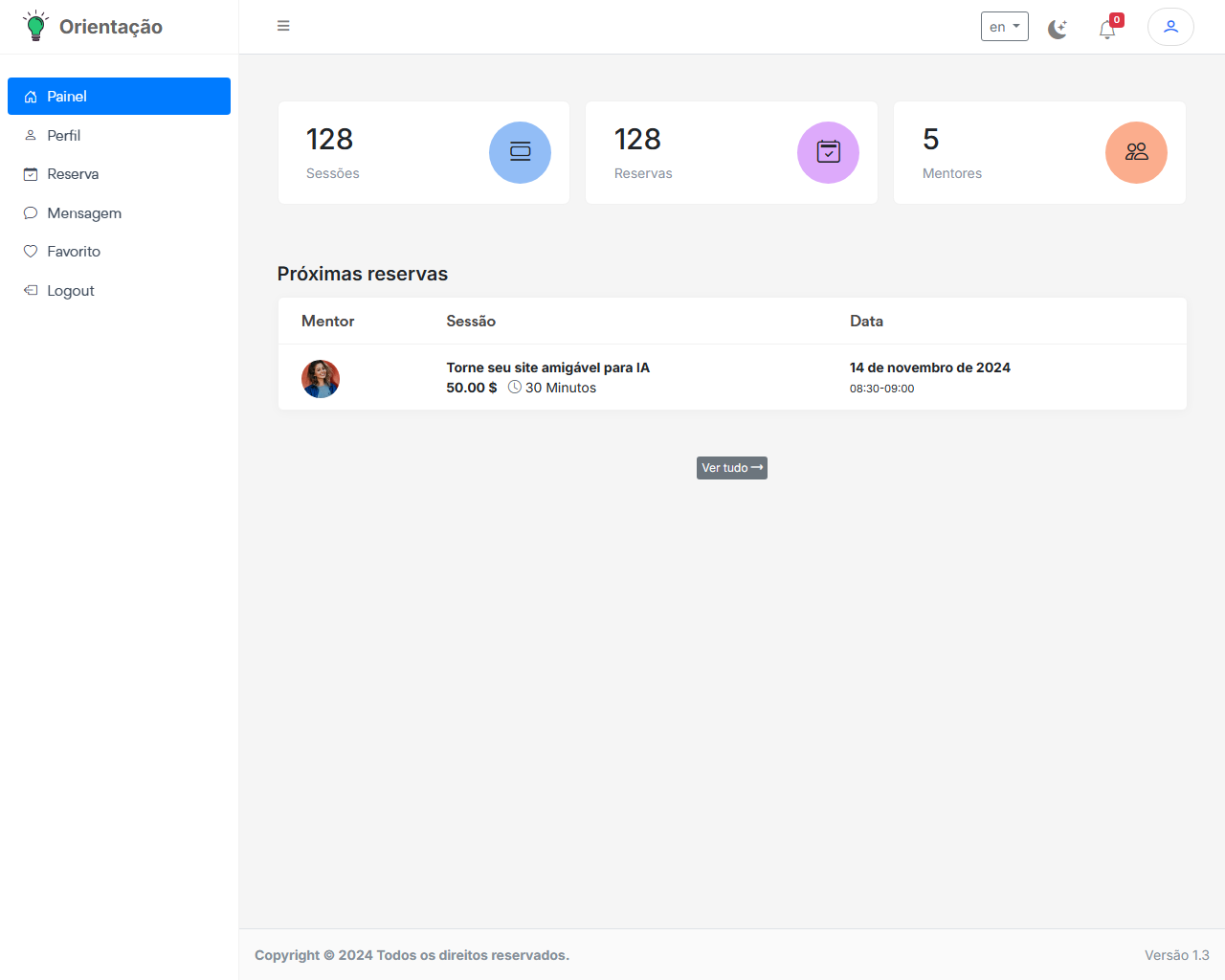Open the notifications bell

pos(1106,30)
